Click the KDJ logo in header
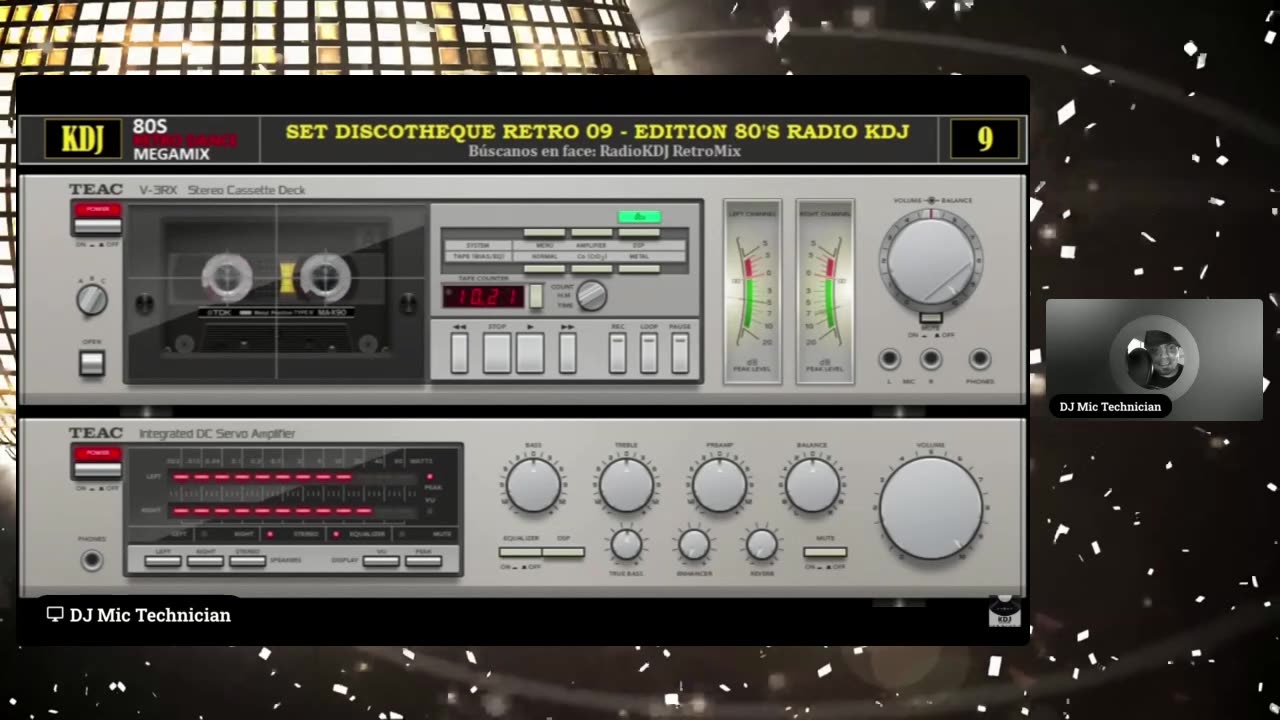Screen dimensions: 1280x720 click(x=82, y=139)
